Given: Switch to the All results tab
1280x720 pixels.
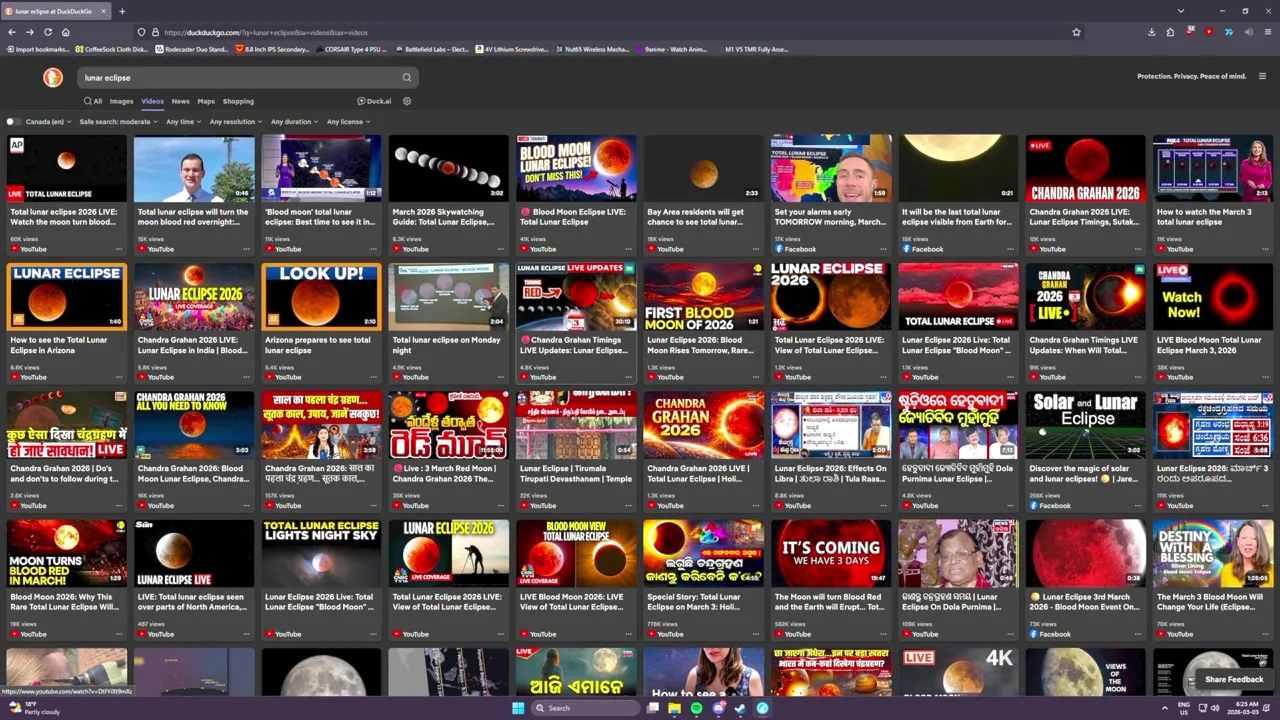Looking at the screenshot, I should coord(93,101).
